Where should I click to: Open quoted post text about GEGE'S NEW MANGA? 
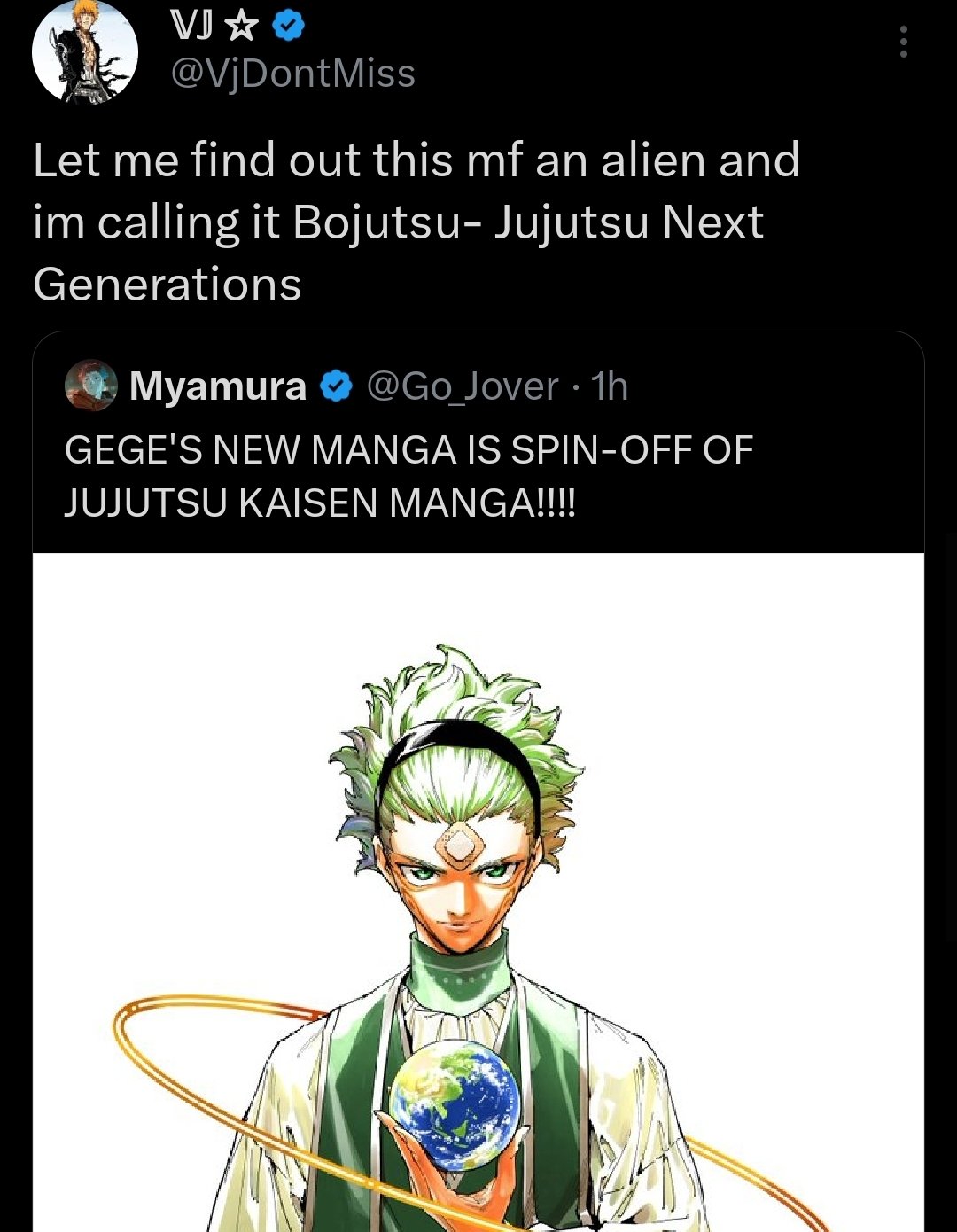(x=408, y=450)
